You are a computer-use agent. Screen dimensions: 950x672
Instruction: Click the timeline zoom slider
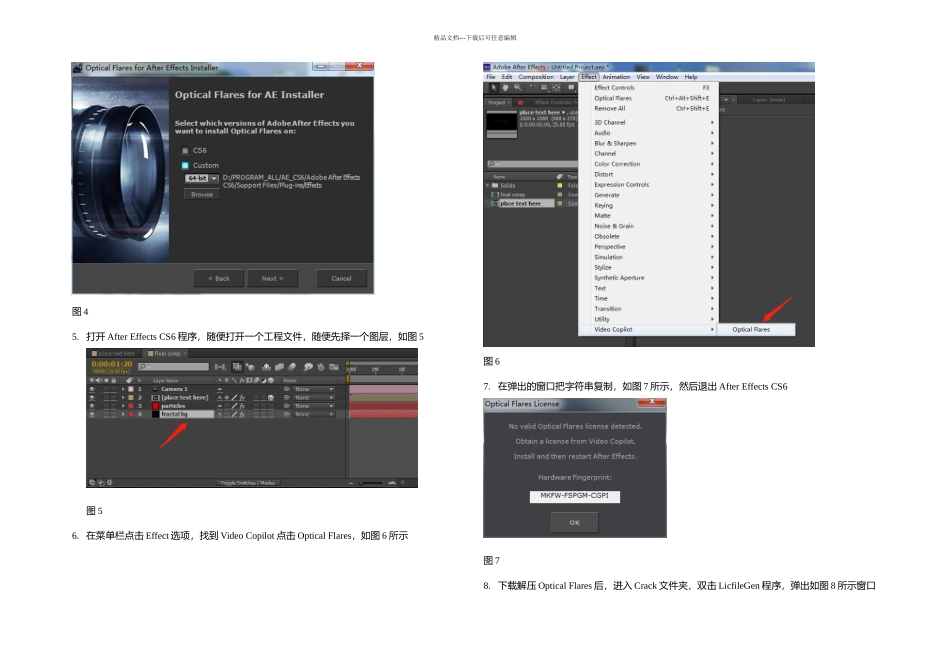pyautogui.click(x=371, y=483)
